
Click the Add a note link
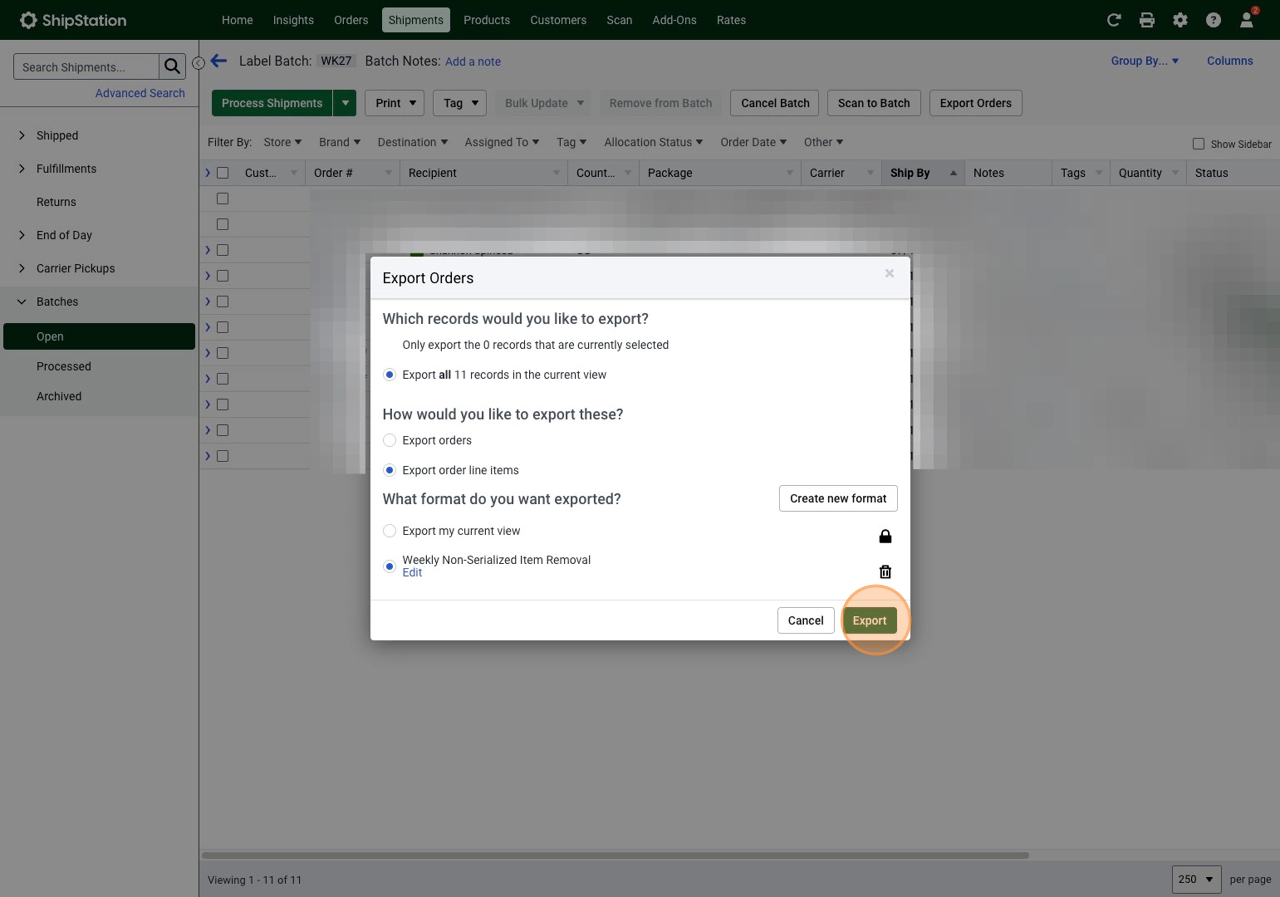tap(473, 62)
